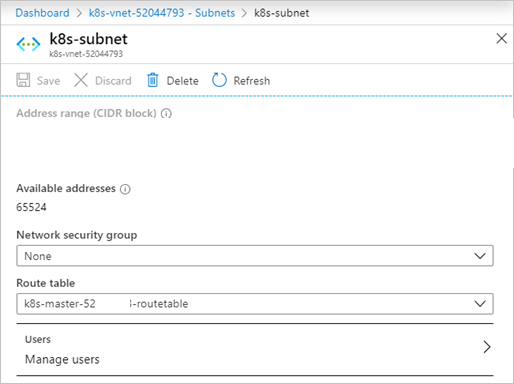Click the Network security group label
This screenshot has width=514, height=384.
pos(77,235)
